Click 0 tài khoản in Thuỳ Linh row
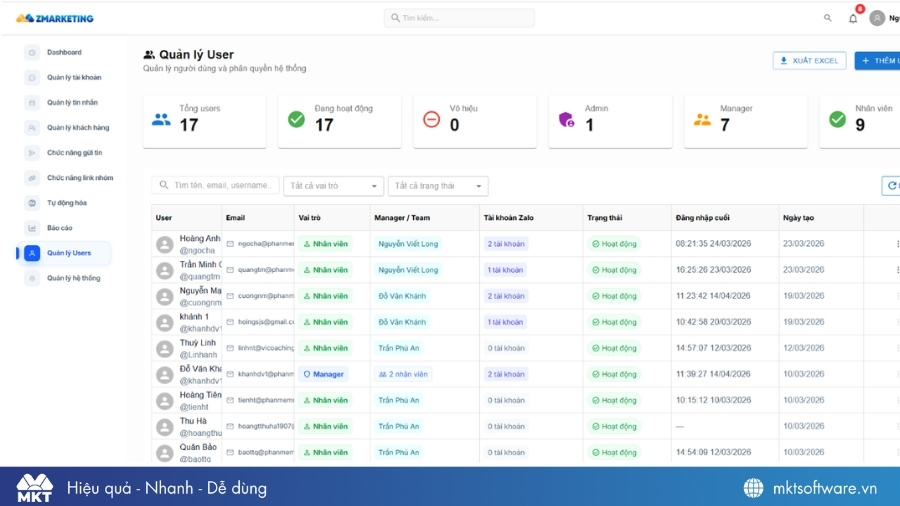 coord(506,348)
